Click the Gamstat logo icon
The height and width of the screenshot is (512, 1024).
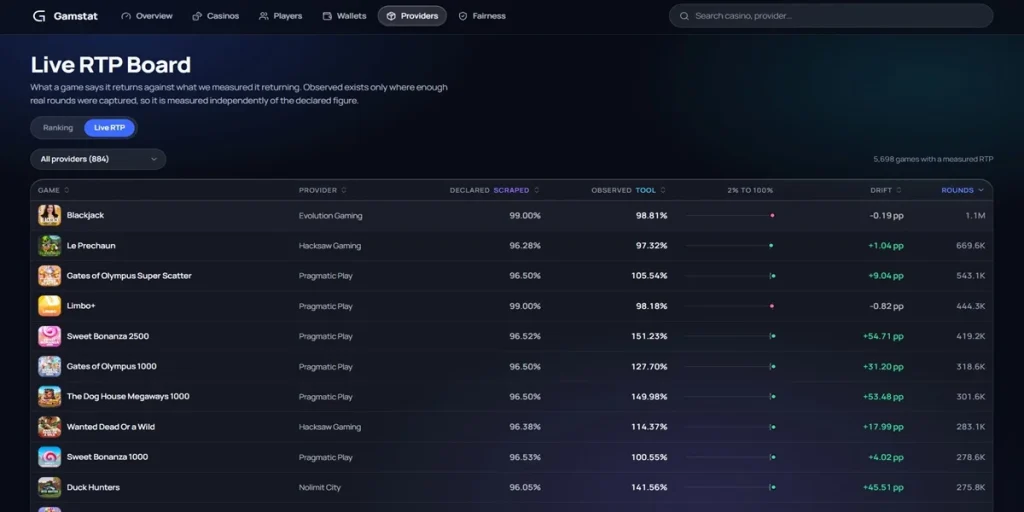click(39, 16)
